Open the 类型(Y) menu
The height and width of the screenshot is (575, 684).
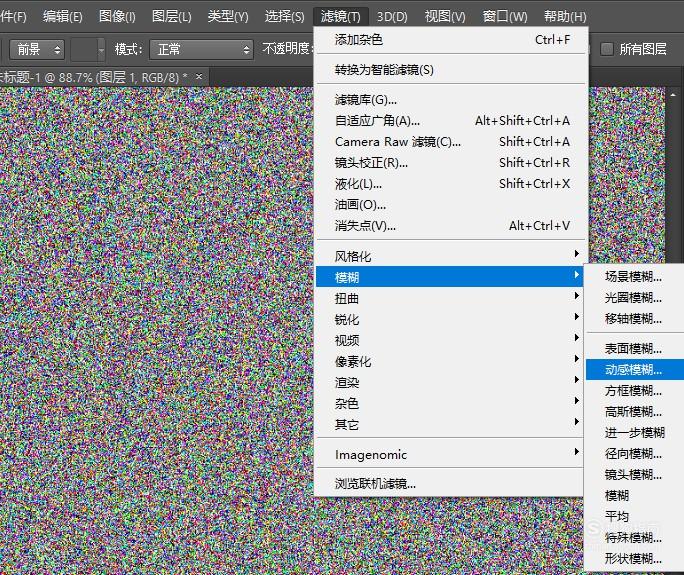point(228,17)
